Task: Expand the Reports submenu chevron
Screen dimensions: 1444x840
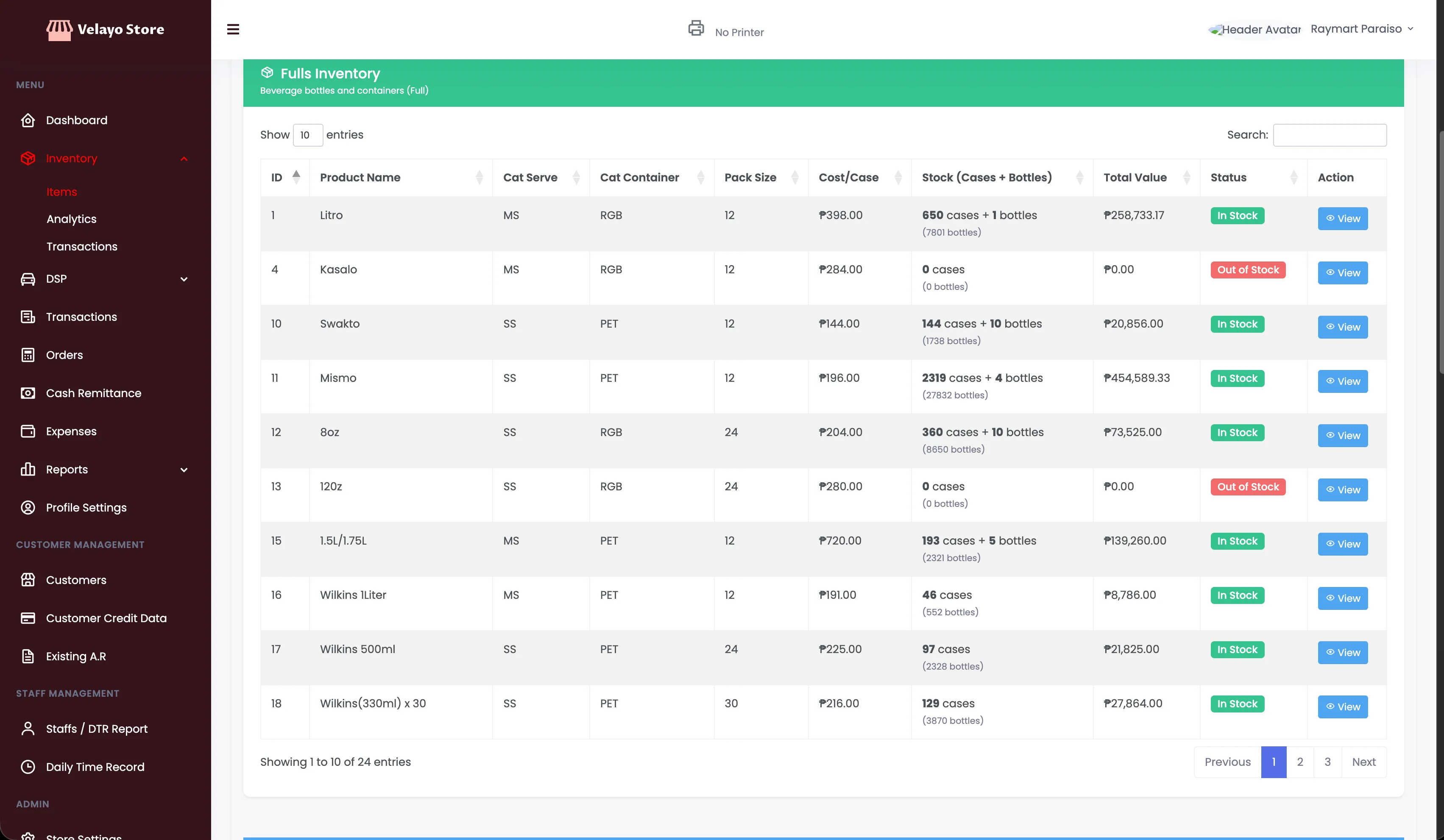Action: 184,470
